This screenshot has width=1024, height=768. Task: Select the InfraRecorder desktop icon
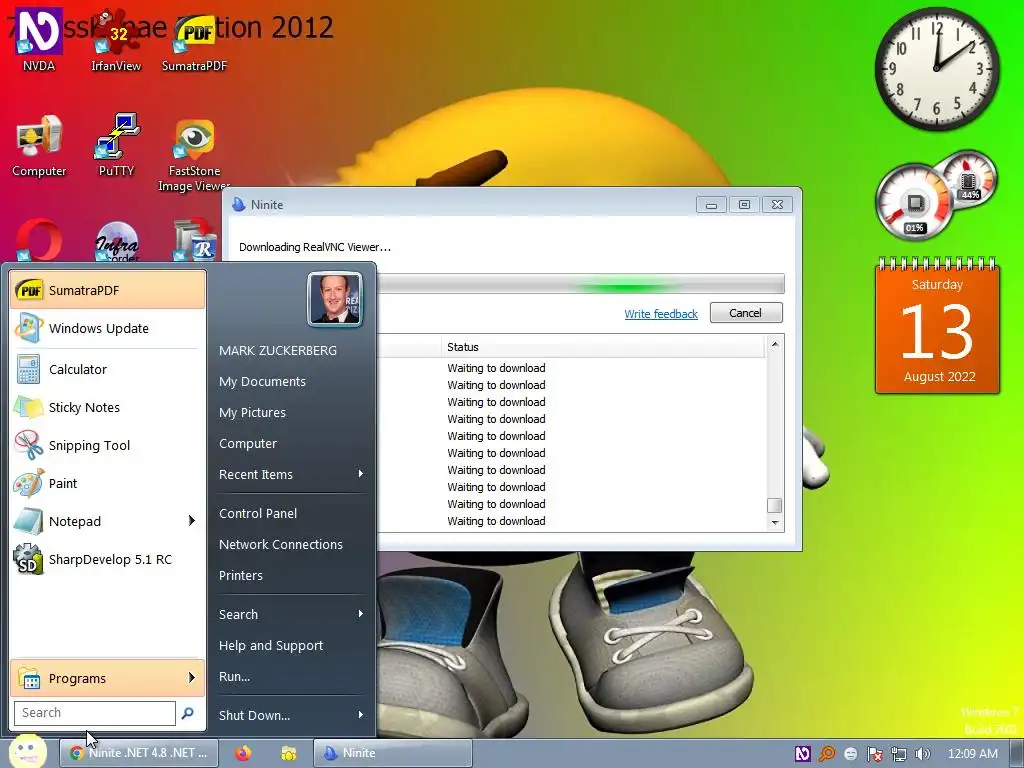[x=116, y=240]
